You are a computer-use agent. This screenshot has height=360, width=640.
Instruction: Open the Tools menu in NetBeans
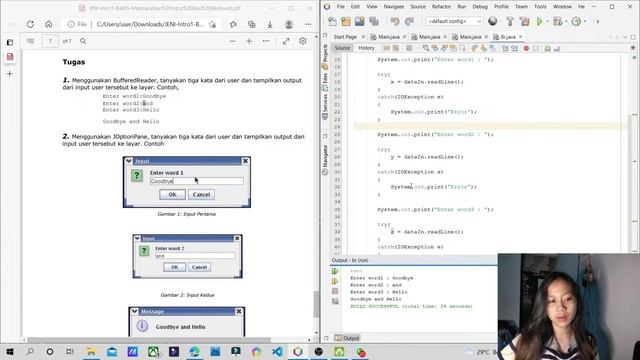pos(540,7)
